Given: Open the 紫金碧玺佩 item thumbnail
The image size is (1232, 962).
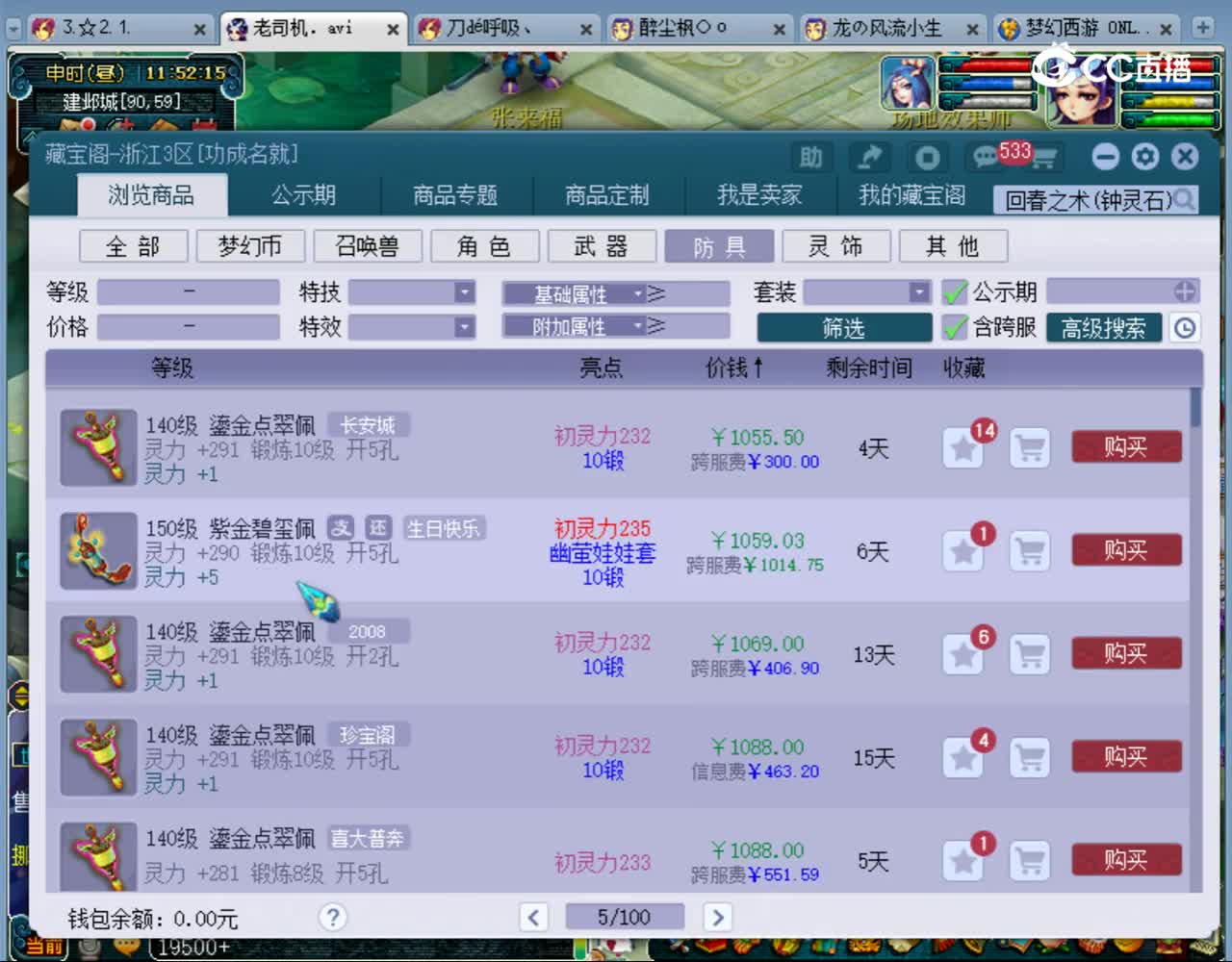Looking at the screenshot, I should [x=98, y=551].
